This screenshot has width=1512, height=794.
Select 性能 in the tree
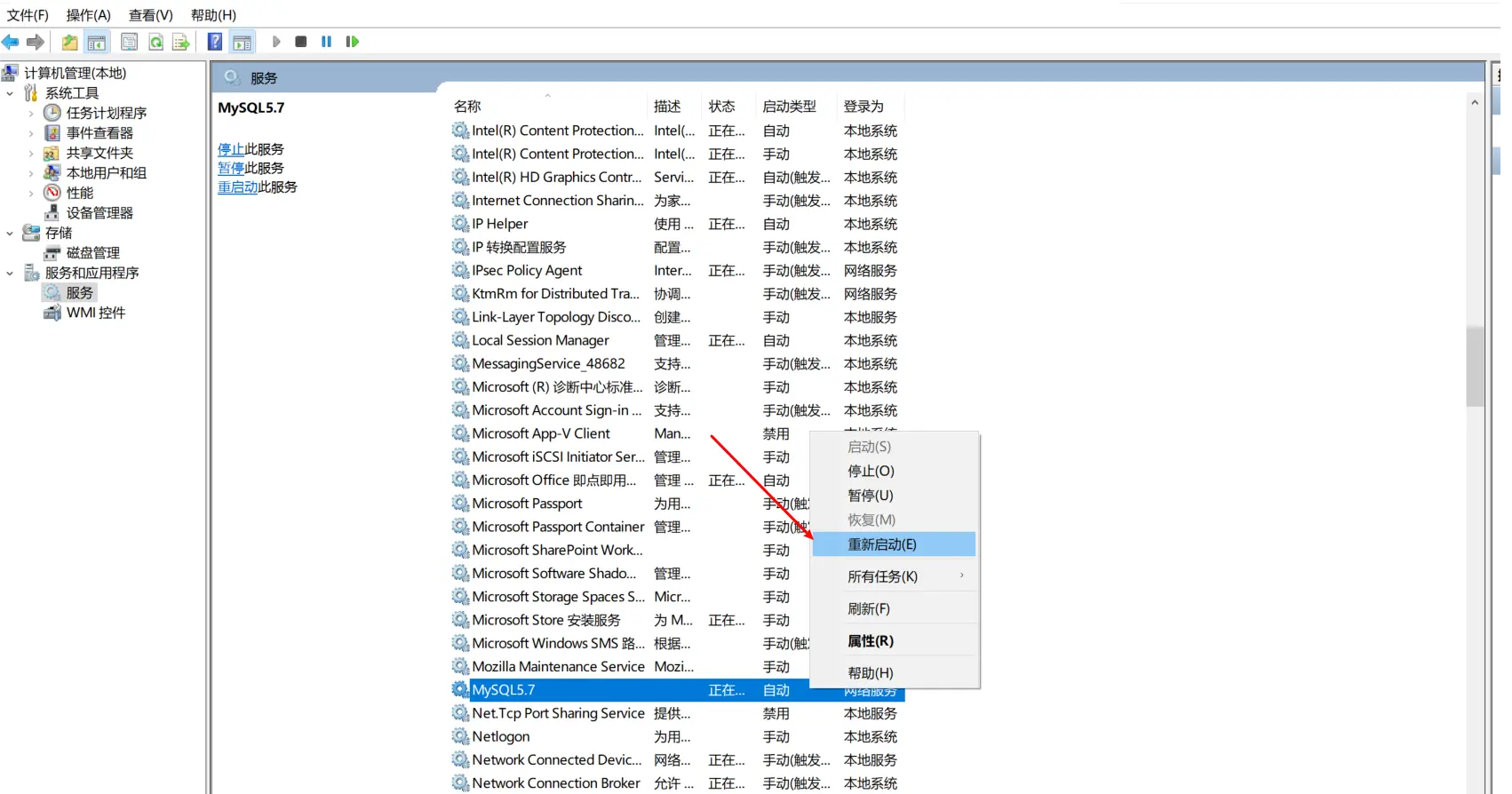coord(79,193)
